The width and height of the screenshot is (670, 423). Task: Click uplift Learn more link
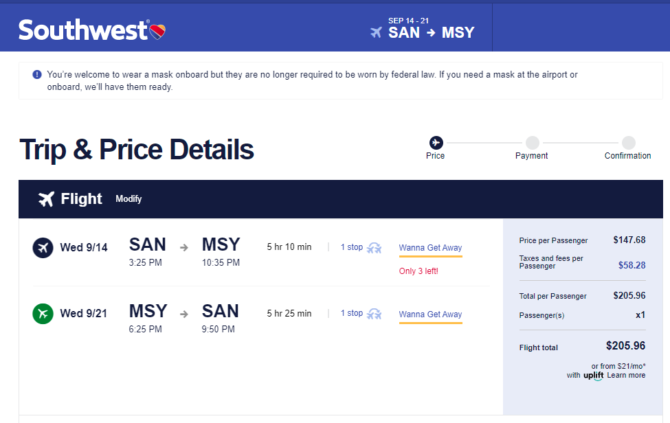(x=626, y=375)
